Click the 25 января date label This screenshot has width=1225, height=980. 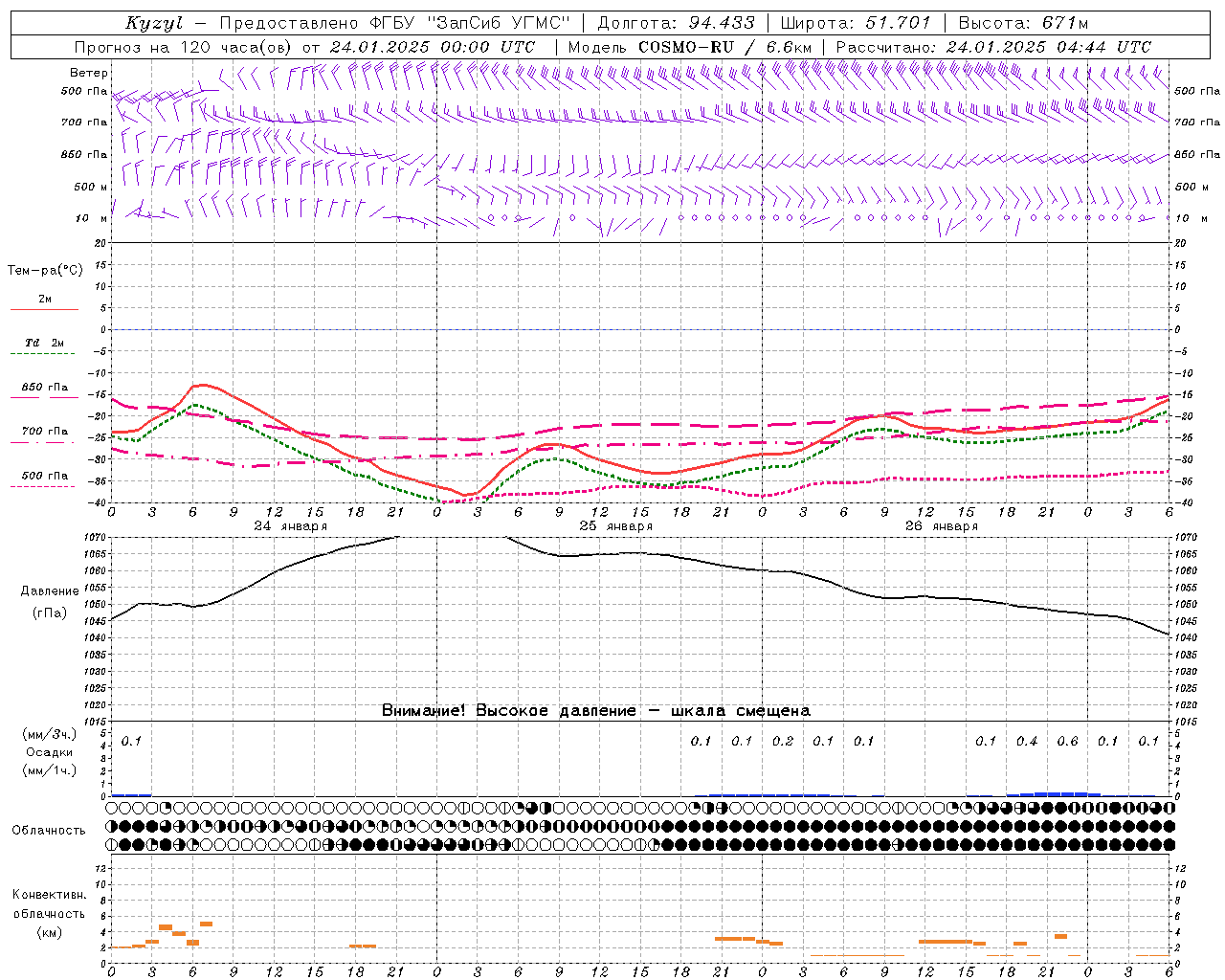pyautogui.click(x=615, y=526)
